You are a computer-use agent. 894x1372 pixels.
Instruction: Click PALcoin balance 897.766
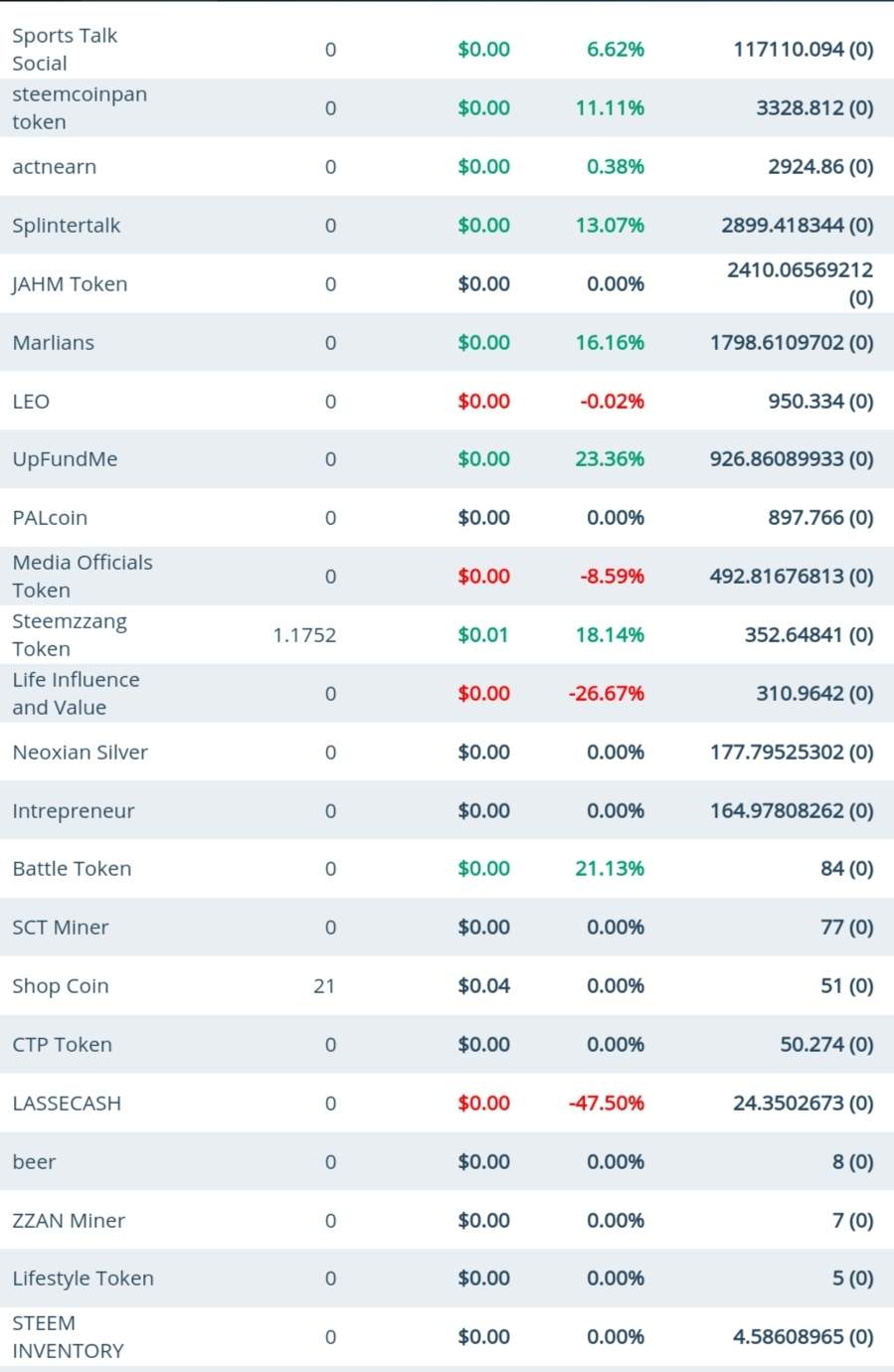[820, 517]
